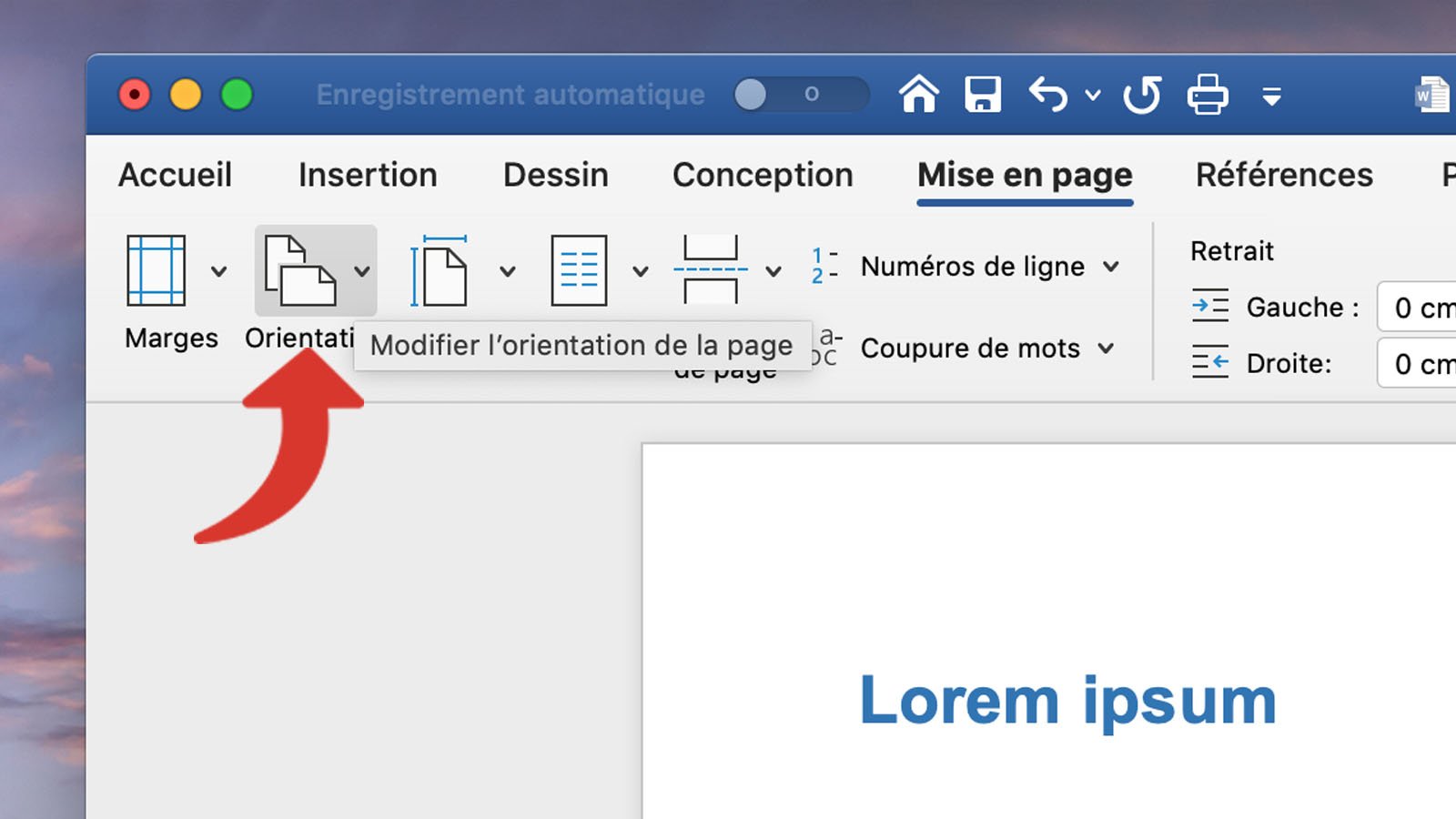Go to the Dessin tab
The height and width of the screenshot is (819, 1456).
click(556, 175)
